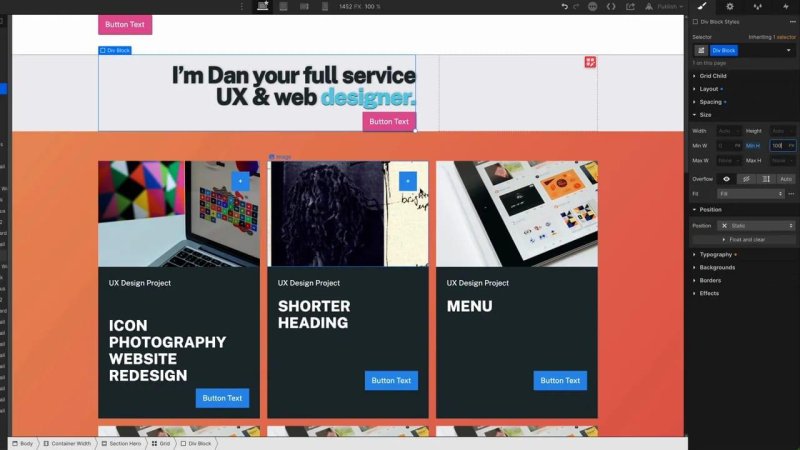Expand the Grid Child section

pyautogui.click(x=713, y=76)
